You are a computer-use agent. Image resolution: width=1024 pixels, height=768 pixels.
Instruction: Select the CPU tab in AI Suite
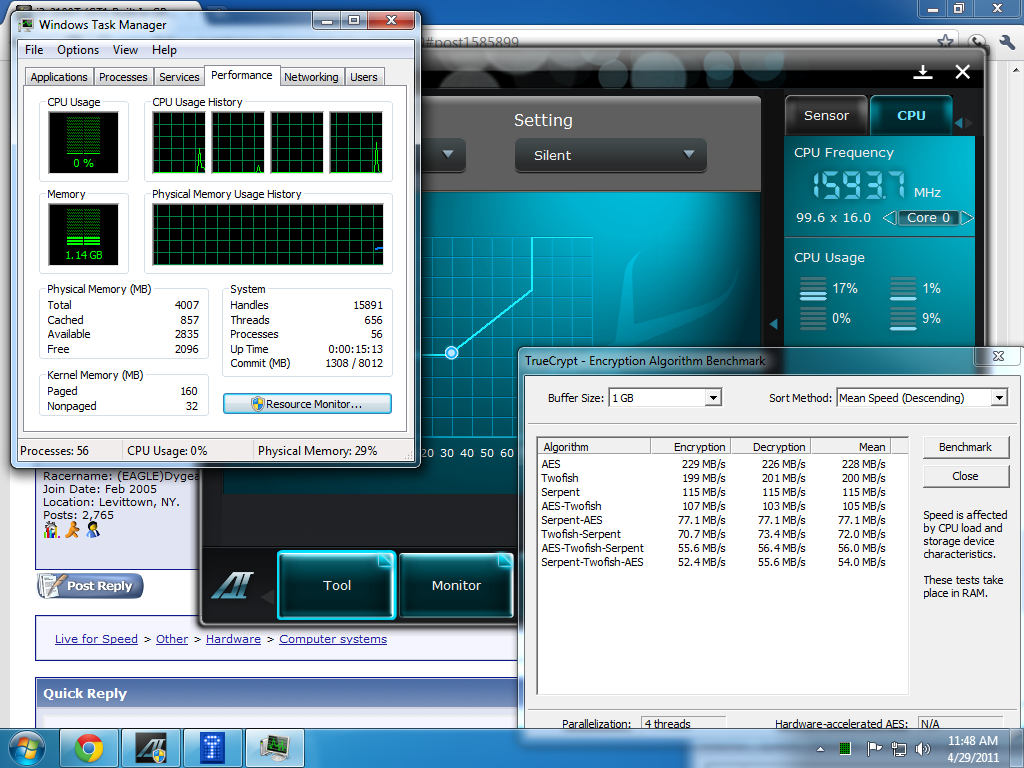click(911, 116)
